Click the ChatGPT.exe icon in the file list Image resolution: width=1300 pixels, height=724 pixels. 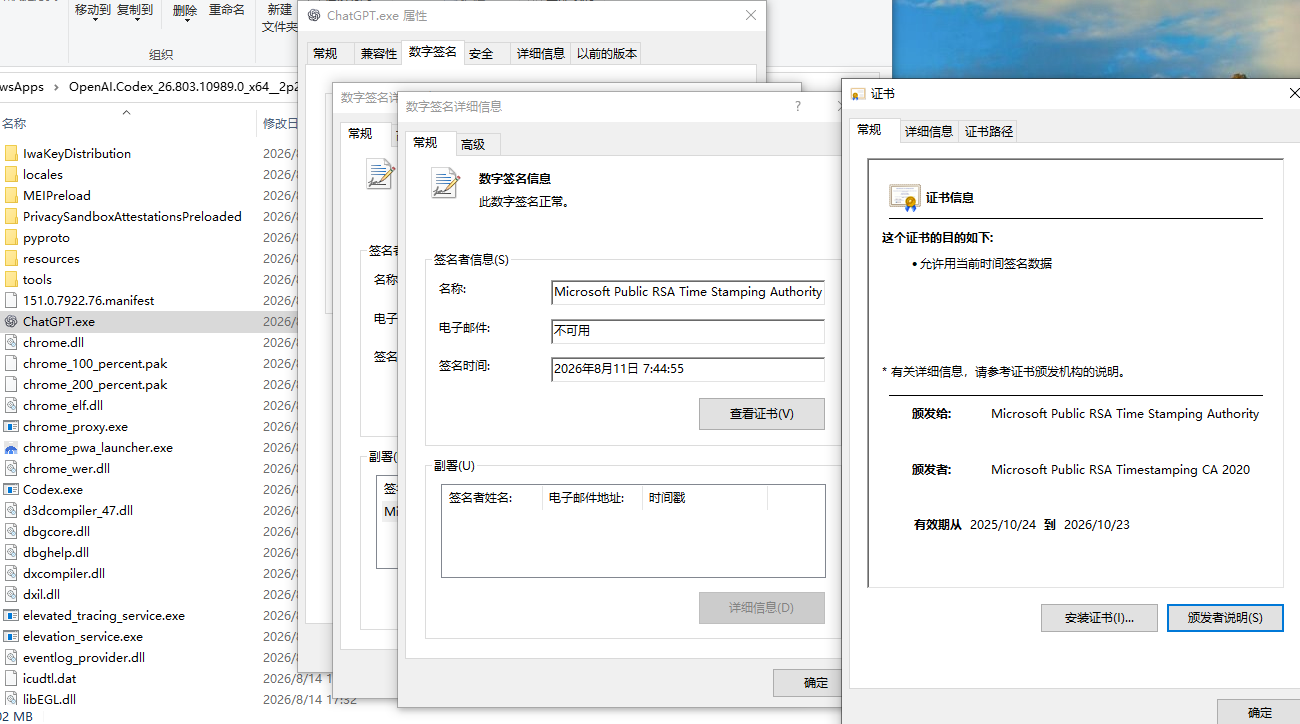click(x=11, y=321)
